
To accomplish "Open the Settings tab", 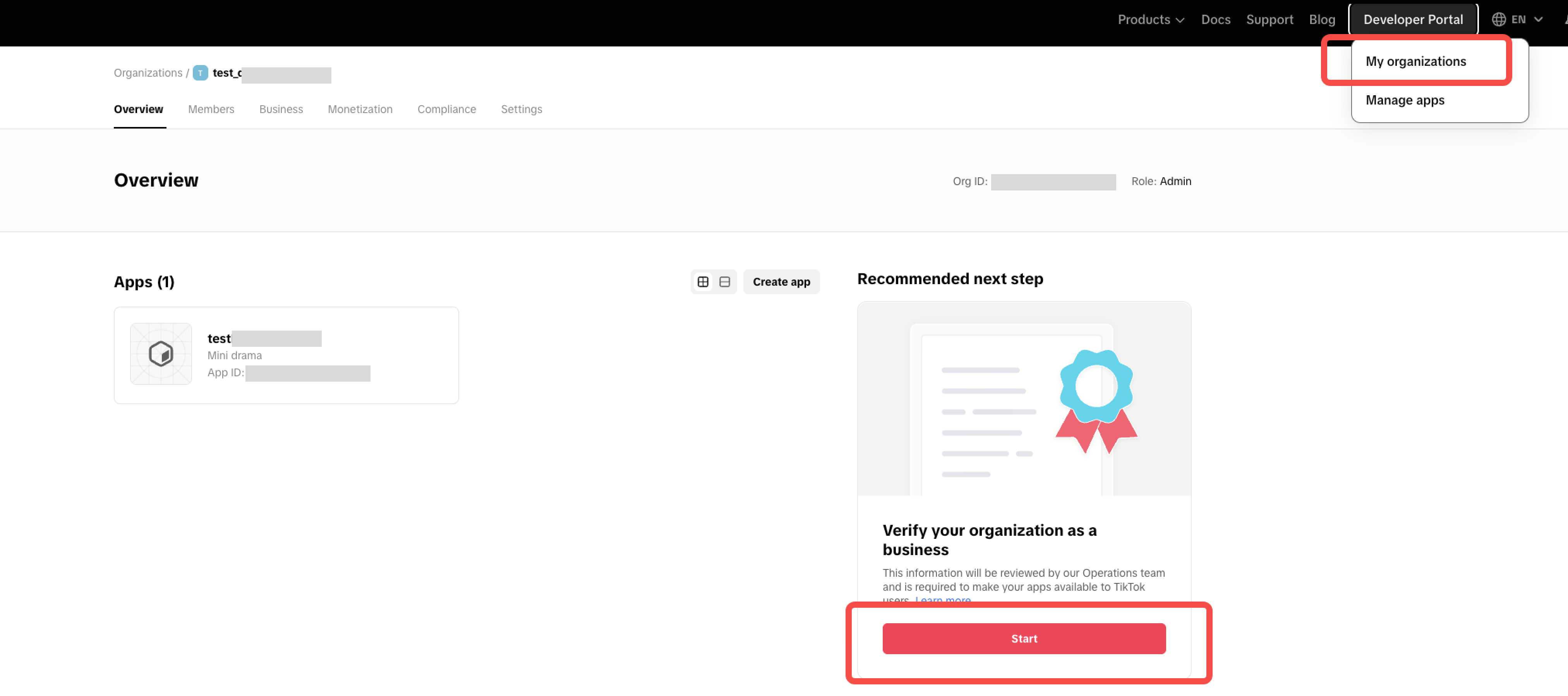I will (x=521, y=110).
